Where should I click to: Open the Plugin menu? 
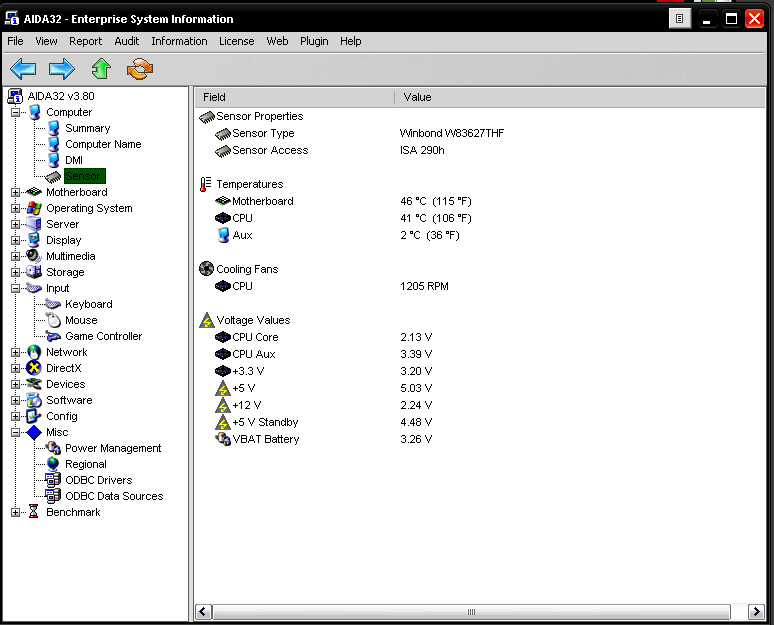[314, 41]
